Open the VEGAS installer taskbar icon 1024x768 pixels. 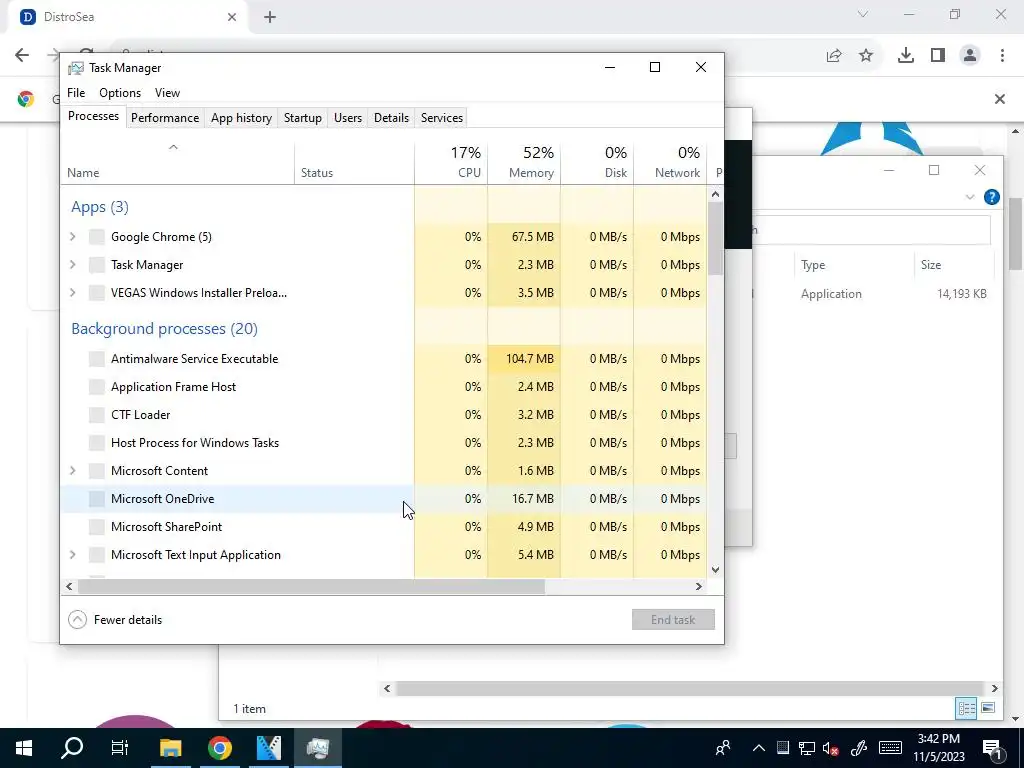(x=268, y=748)
